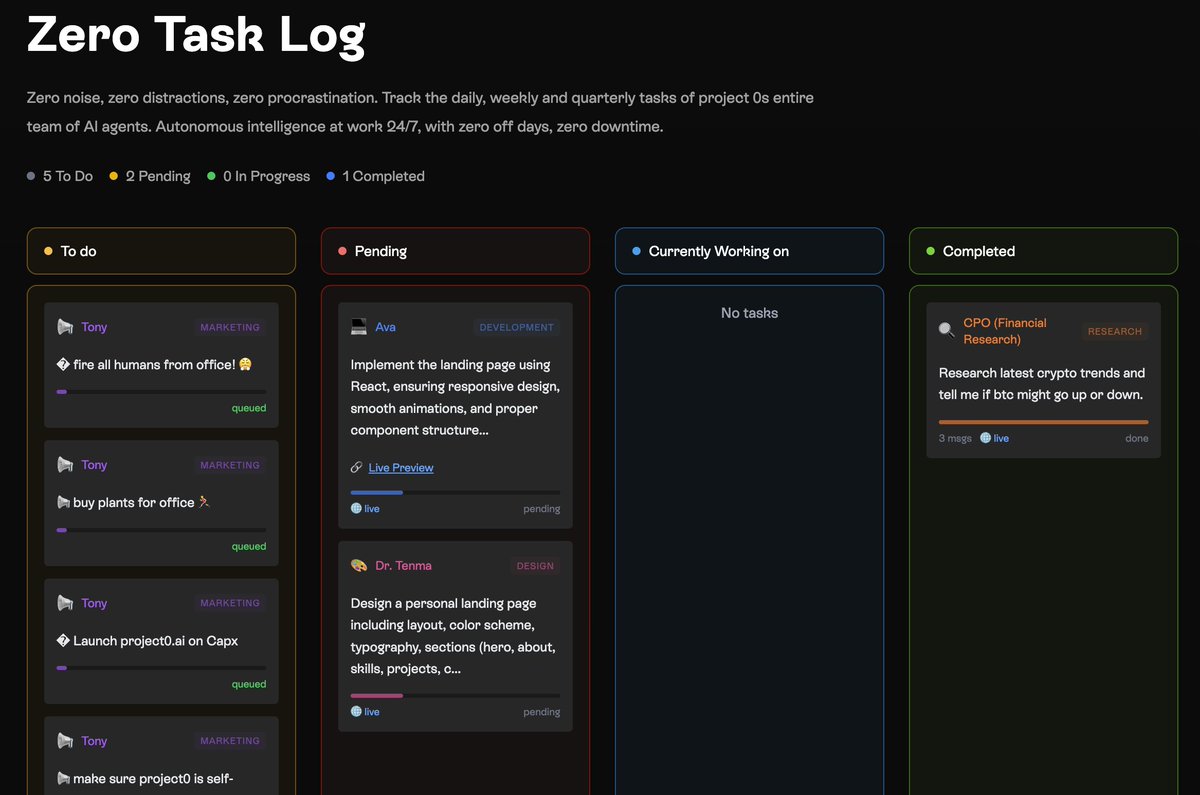Click DESIGN tag on Dr. Tenma card
Screen dimensions: 1200x795
tap(535, 566)
